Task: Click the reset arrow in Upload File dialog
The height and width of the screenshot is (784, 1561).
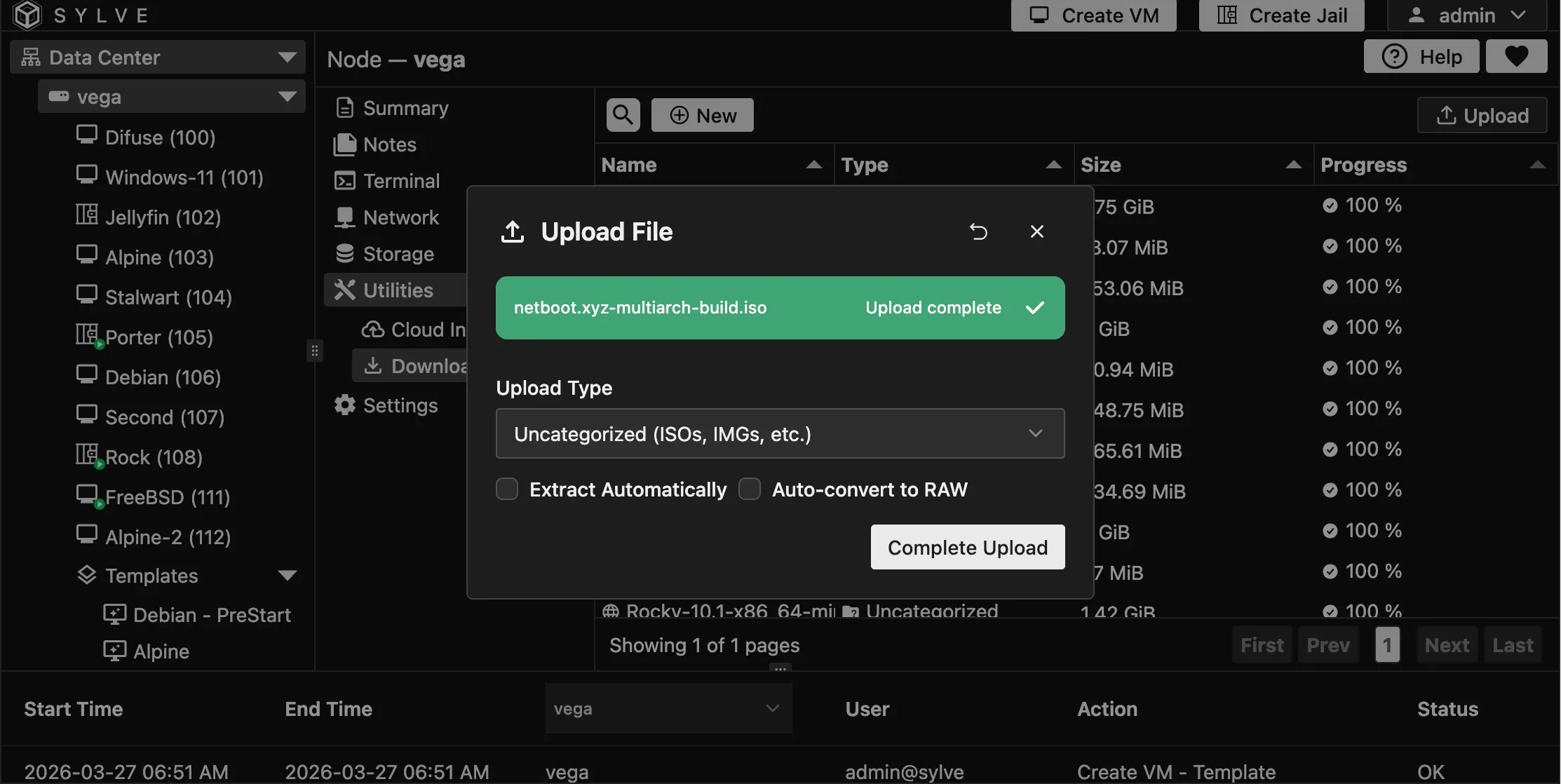Action: pos(978,231)
